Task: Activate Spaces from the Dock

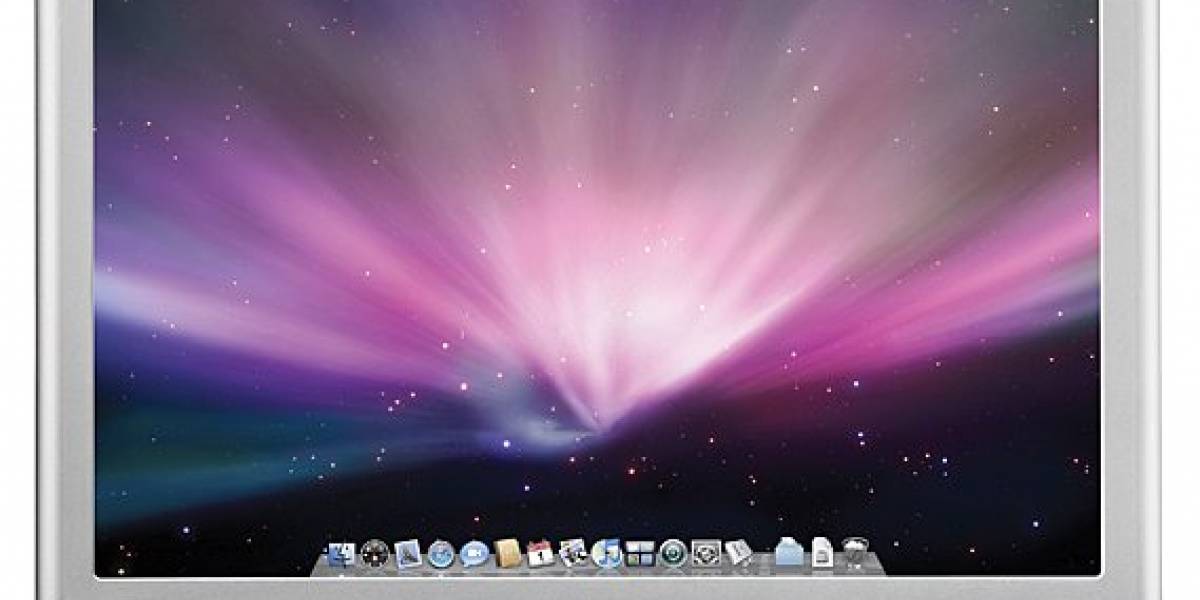Action: click(x=639, y=552)
